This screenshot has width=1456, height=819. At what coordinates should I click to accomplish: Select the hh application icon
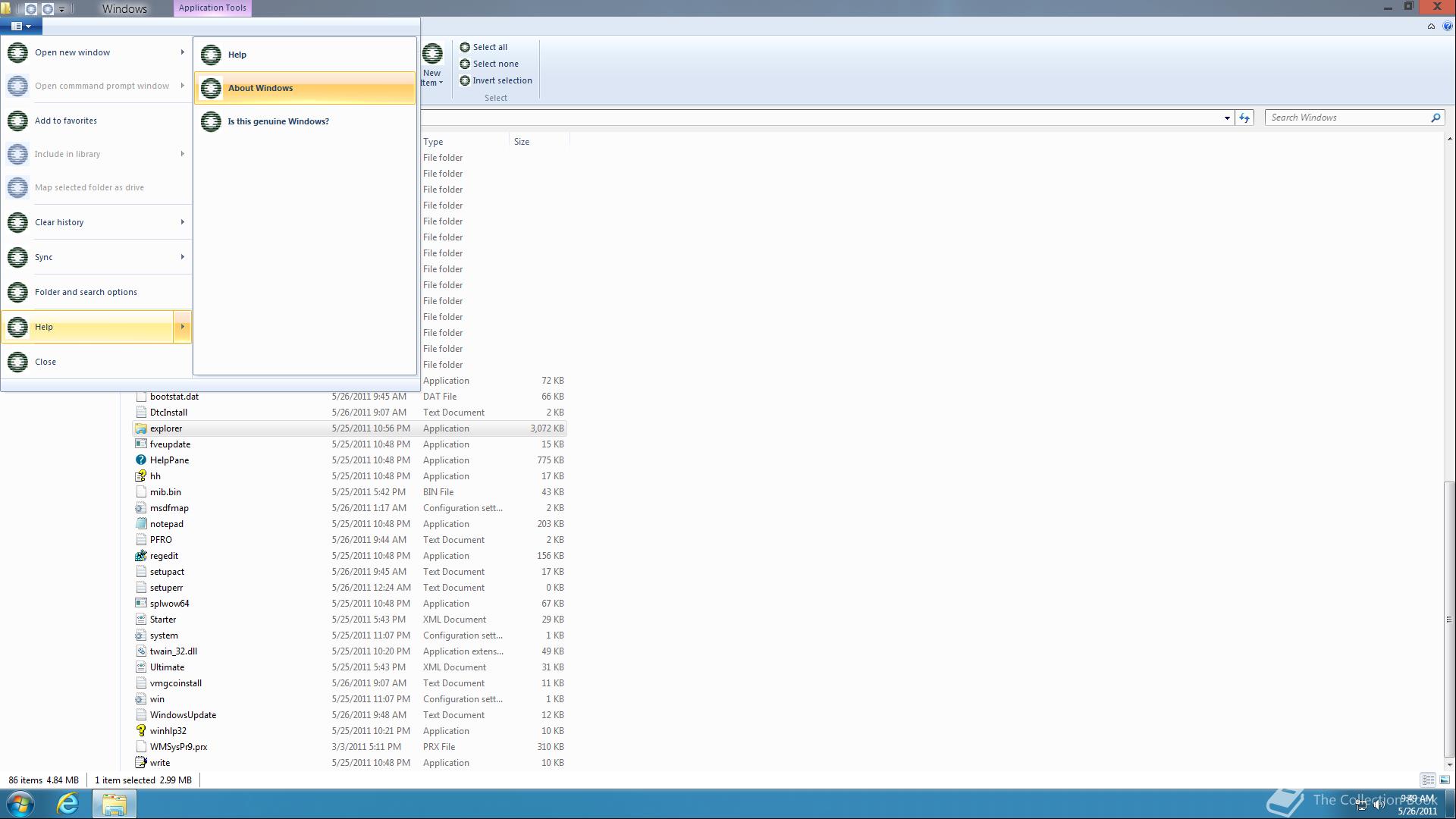coord(141,476)
